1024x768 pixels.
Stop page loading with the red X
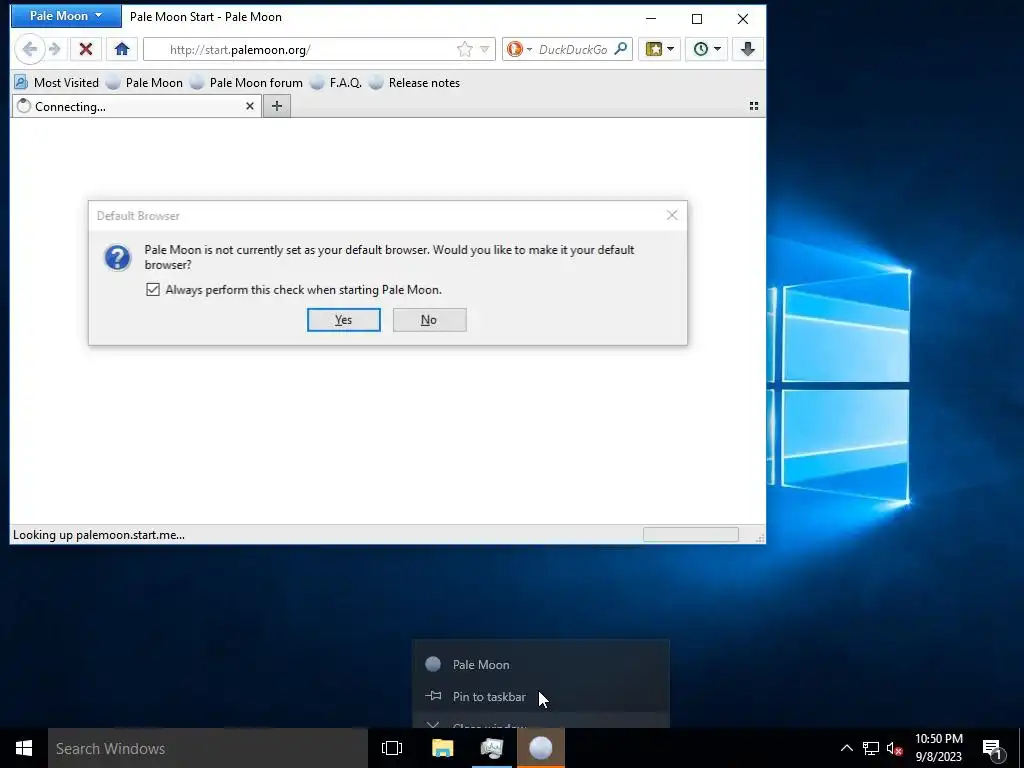coord(86,49)
